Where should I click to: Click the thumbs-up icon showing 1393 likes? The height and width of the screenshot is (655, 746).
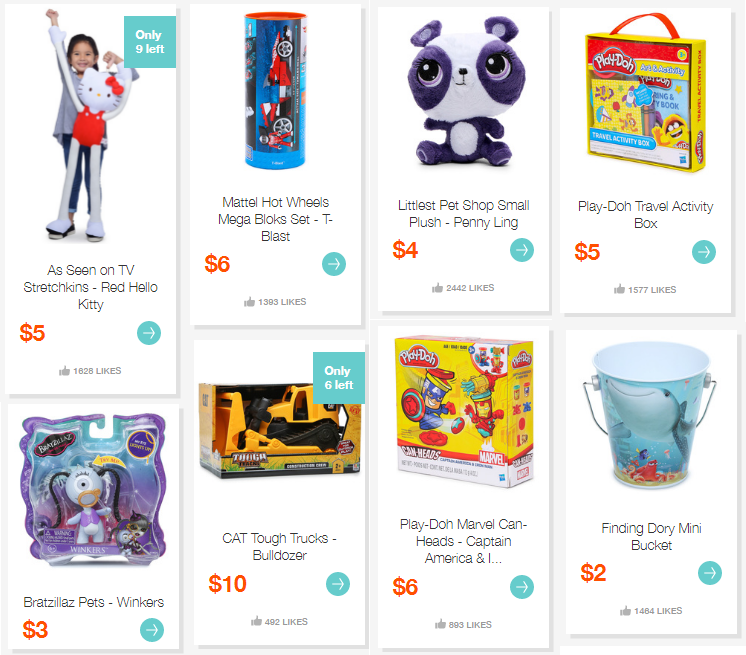pos(249,302)
